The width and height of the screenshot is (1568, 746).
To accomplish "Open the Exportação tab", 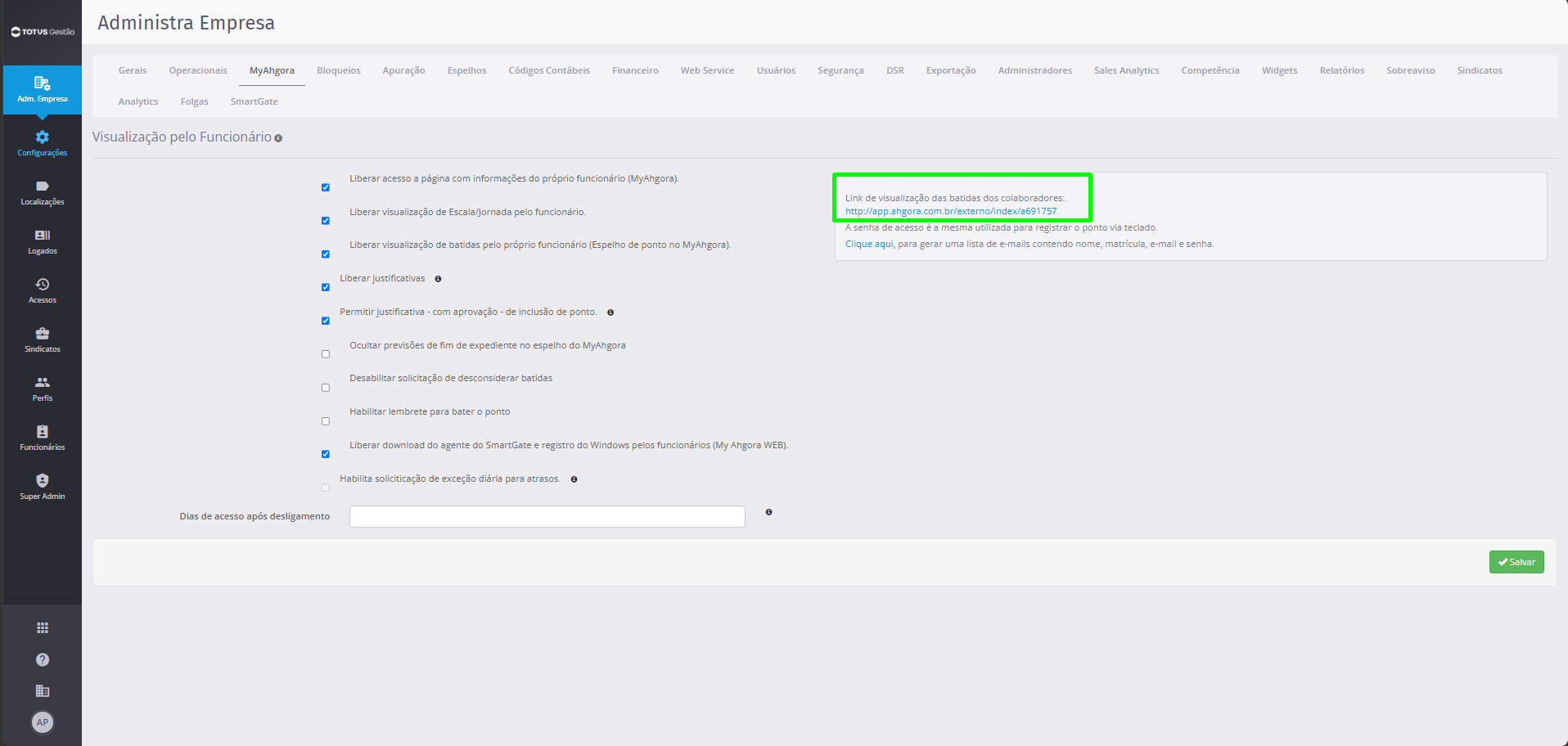I will (951, 70).
